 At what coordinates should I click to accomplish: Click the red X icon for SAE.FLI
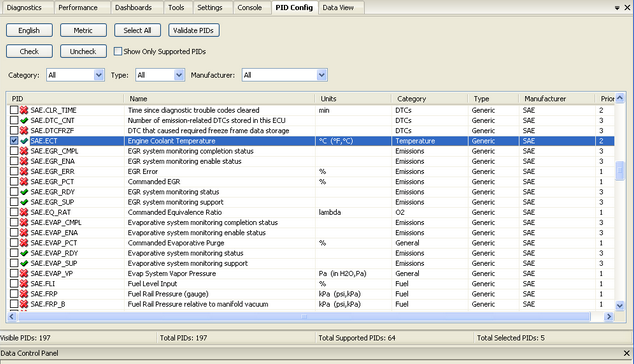24,284
